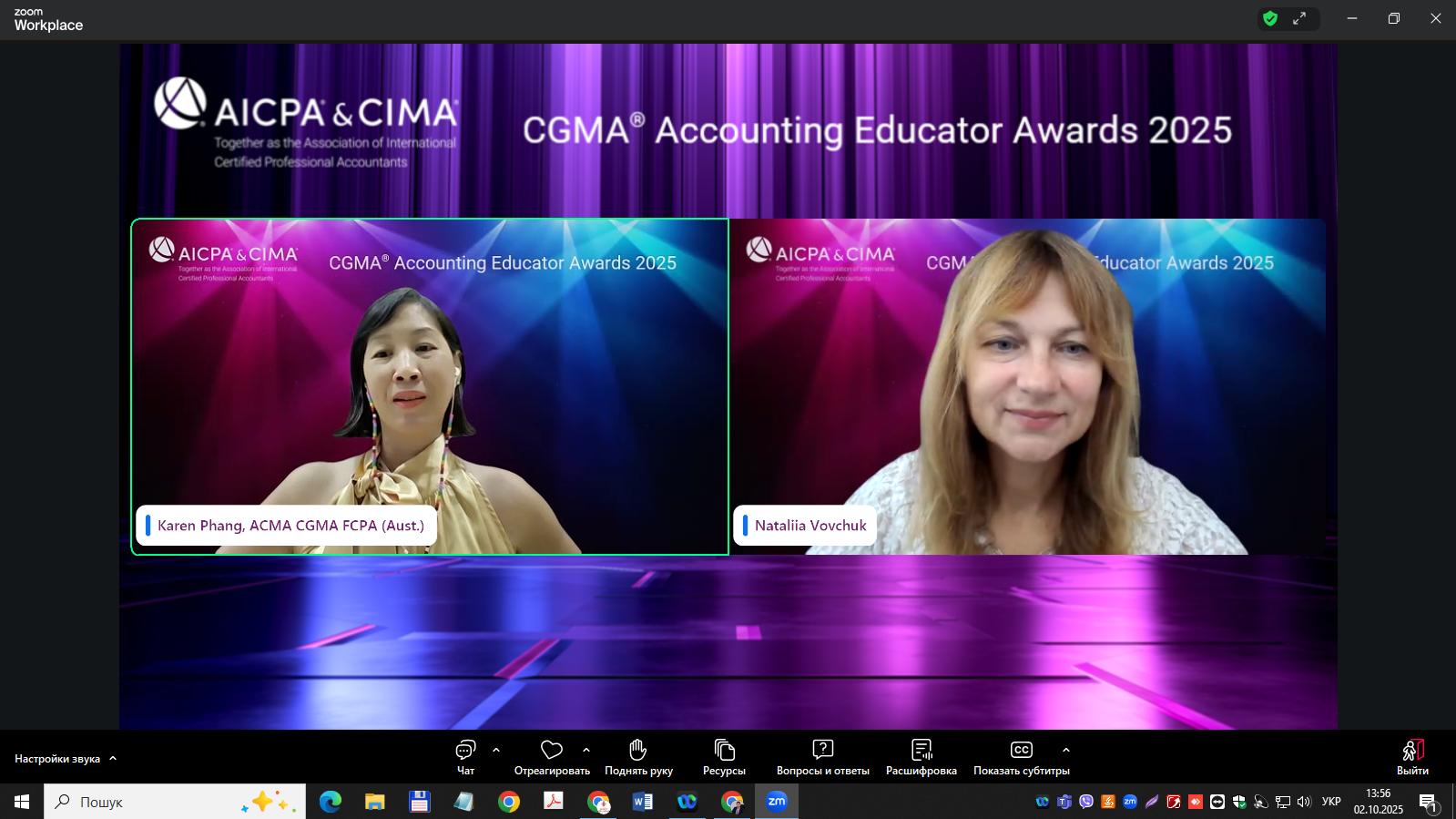Open Zoom tray icon
This screenshot has height=819, width=1456.
point(1130,802)
